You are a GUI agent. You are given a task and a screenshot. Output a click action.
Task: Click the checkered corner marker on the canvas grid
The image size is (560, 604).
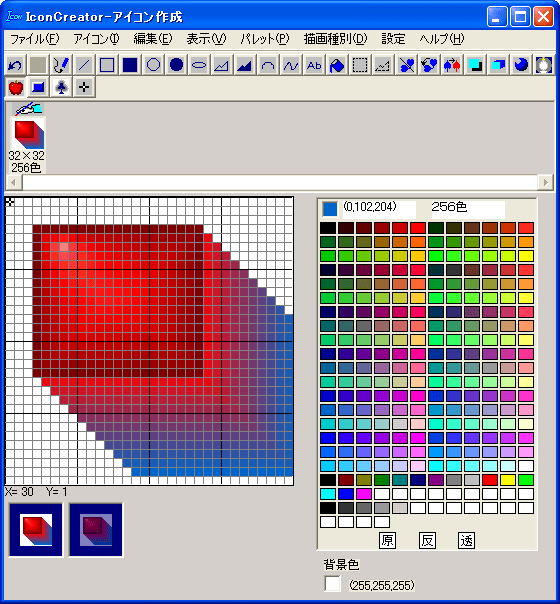[10, 201]
